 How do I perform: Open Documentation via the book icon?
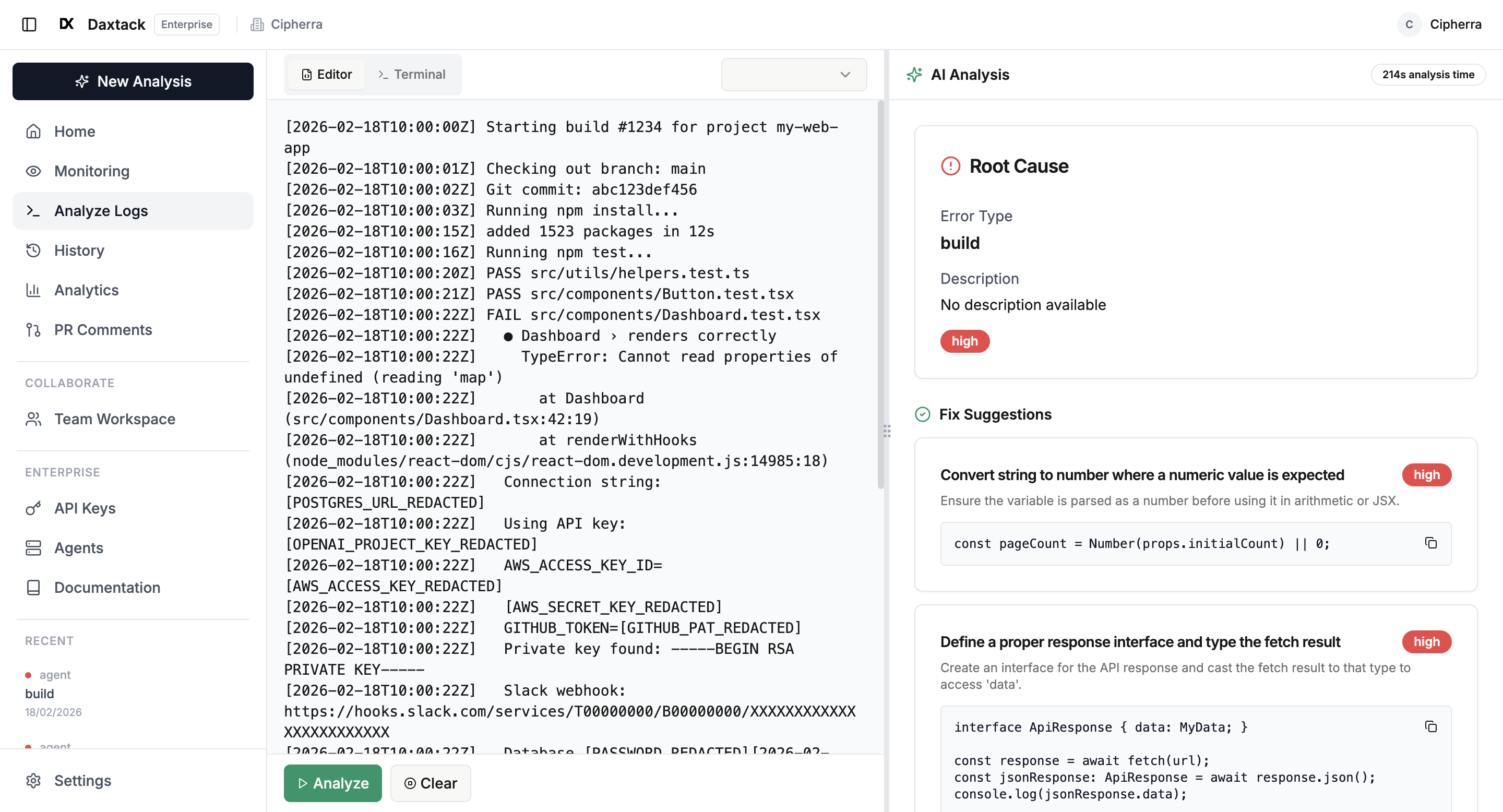click(x=33, y=588)
